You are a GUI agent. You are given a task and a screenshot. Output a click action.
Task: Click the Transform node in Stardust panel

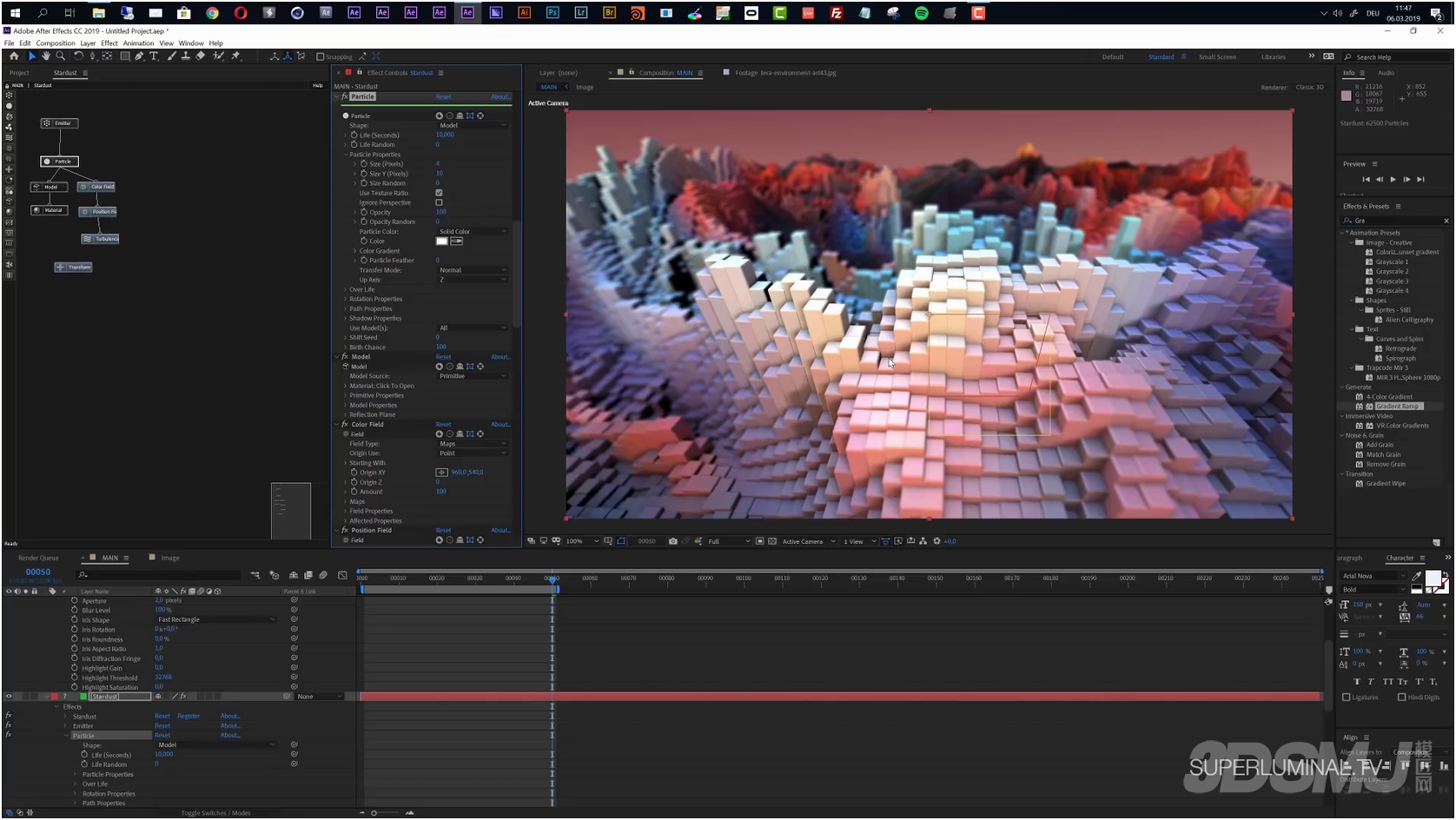(73, 268)
